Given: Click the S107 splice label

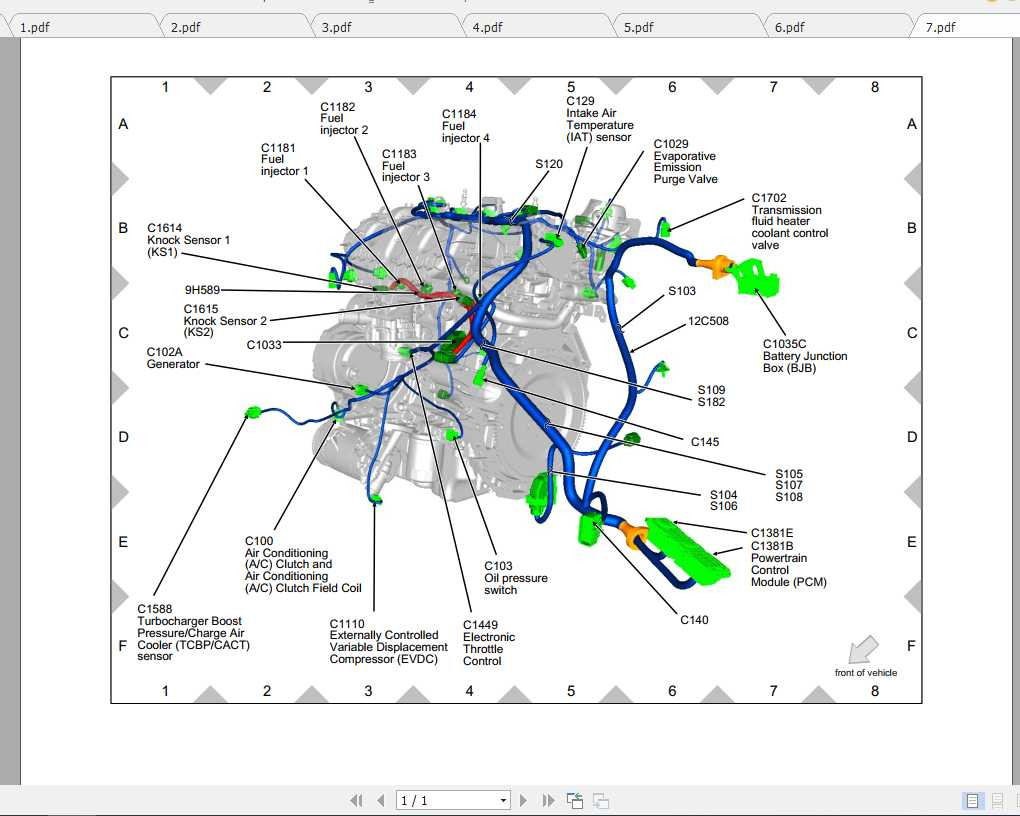Looking at the screenshot, I should (x=788, y=485).
